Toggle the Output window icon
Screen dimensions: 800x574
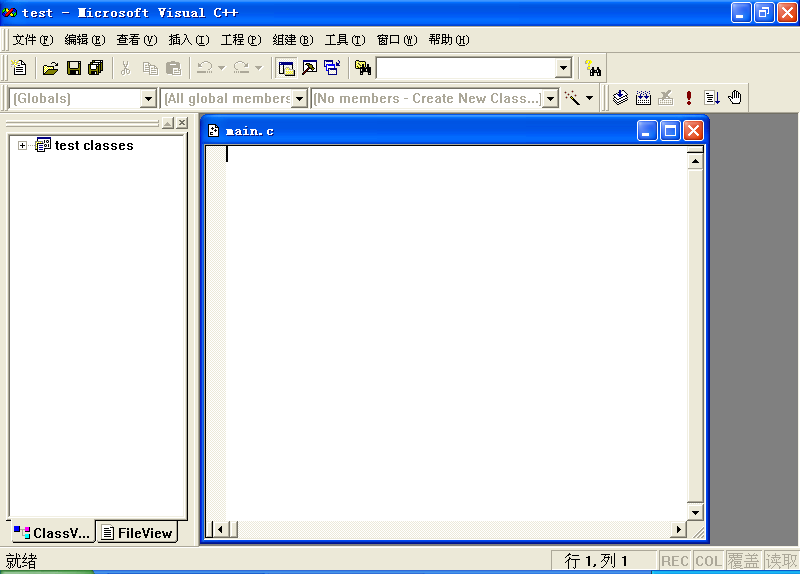[310, 68]
